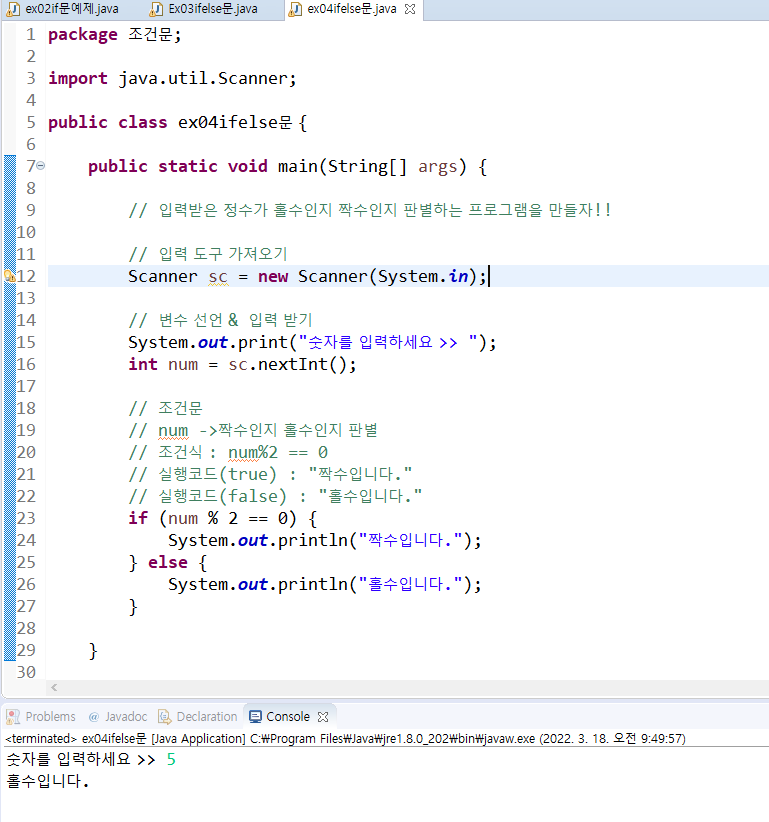769x822 pixels.
Task: Click the "홀수입니다." string on line 26
Action: pos(410,584)
